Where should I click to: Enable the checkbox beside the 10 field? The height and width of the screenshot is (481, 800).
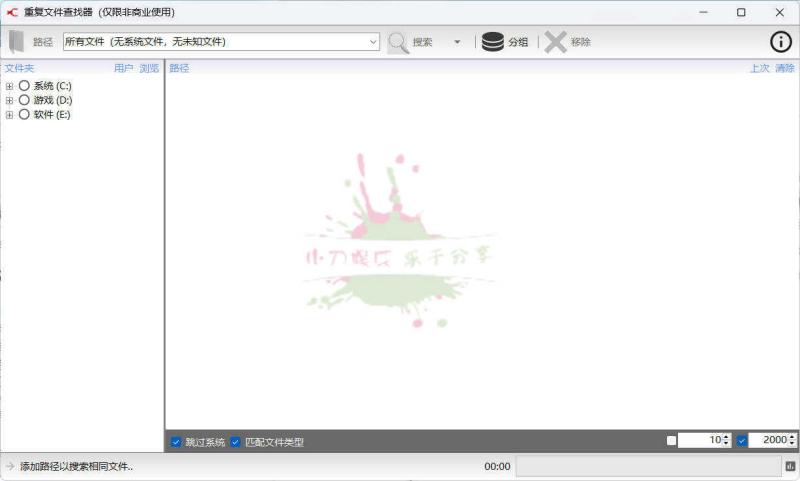coord(671,440)
